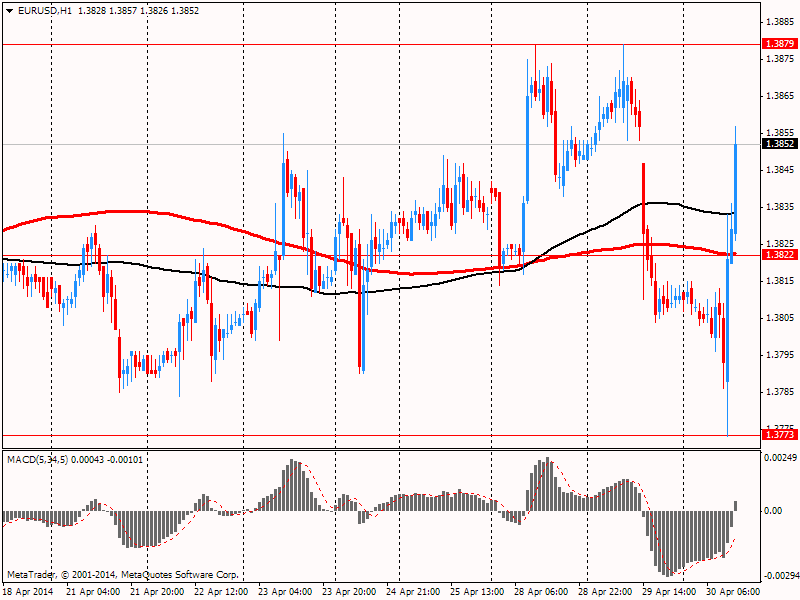Click the 0.00 MACD zero level label
Image resolution: width=800 pixels, height=600 pixels.
[x=773, y=511]
